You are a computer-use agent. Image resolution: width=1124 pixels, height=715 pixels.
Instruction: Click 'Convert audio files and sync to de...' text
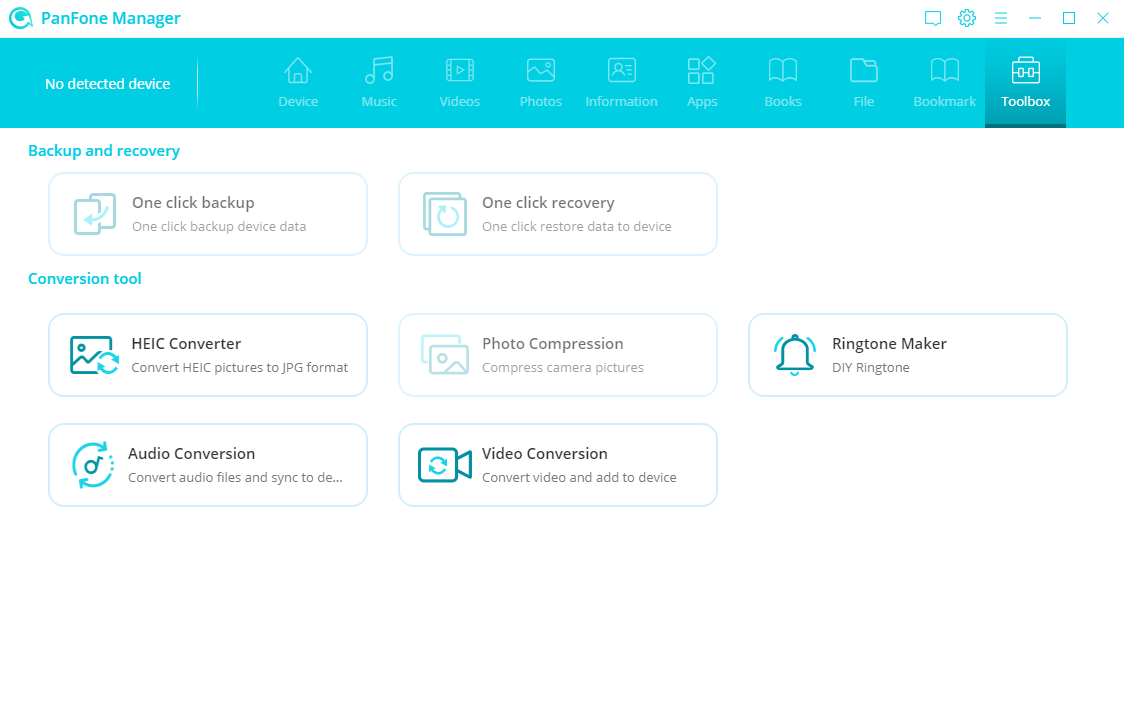tap(235, 478)
